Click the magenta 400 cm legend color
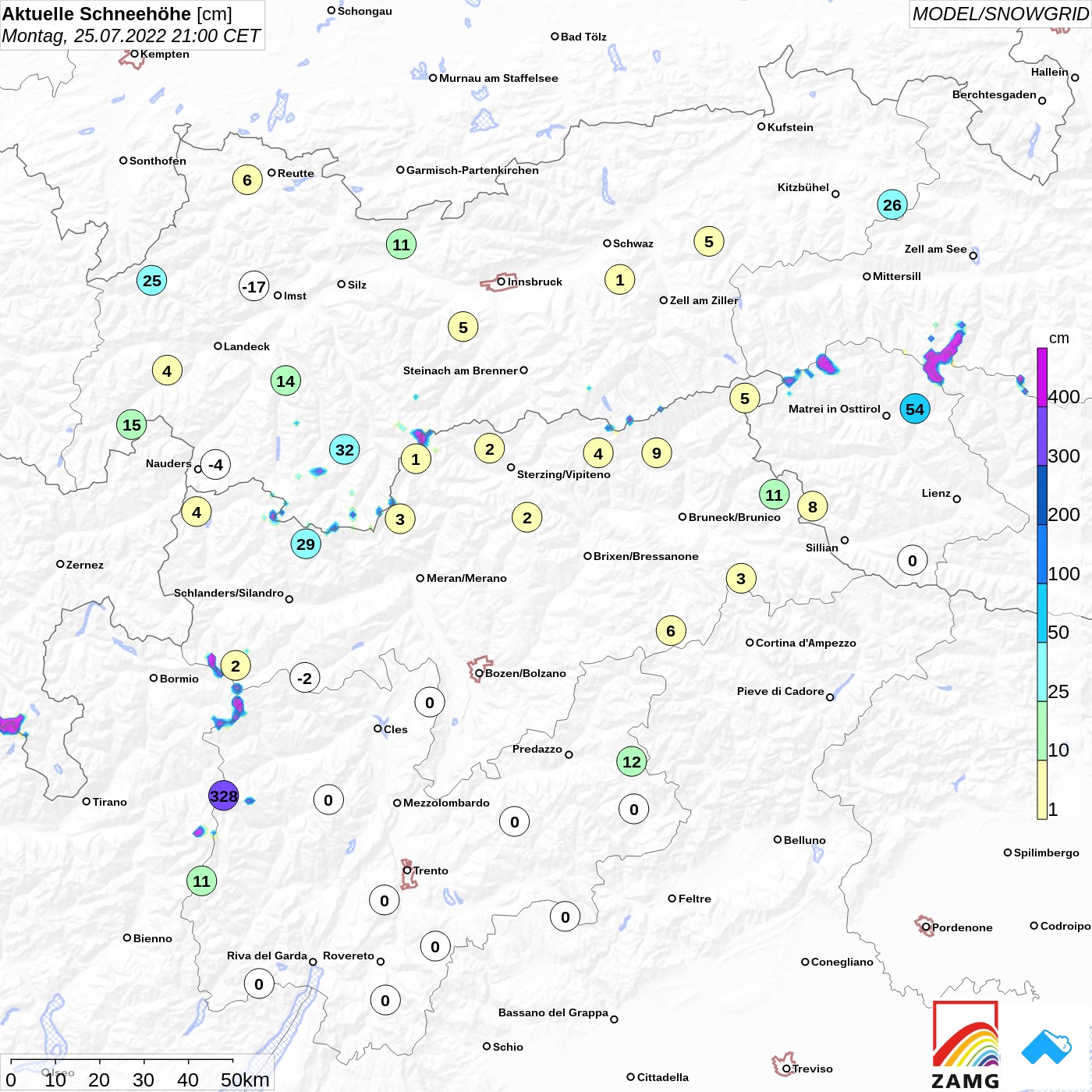 pyautogui.click(x=1042, y=377)
